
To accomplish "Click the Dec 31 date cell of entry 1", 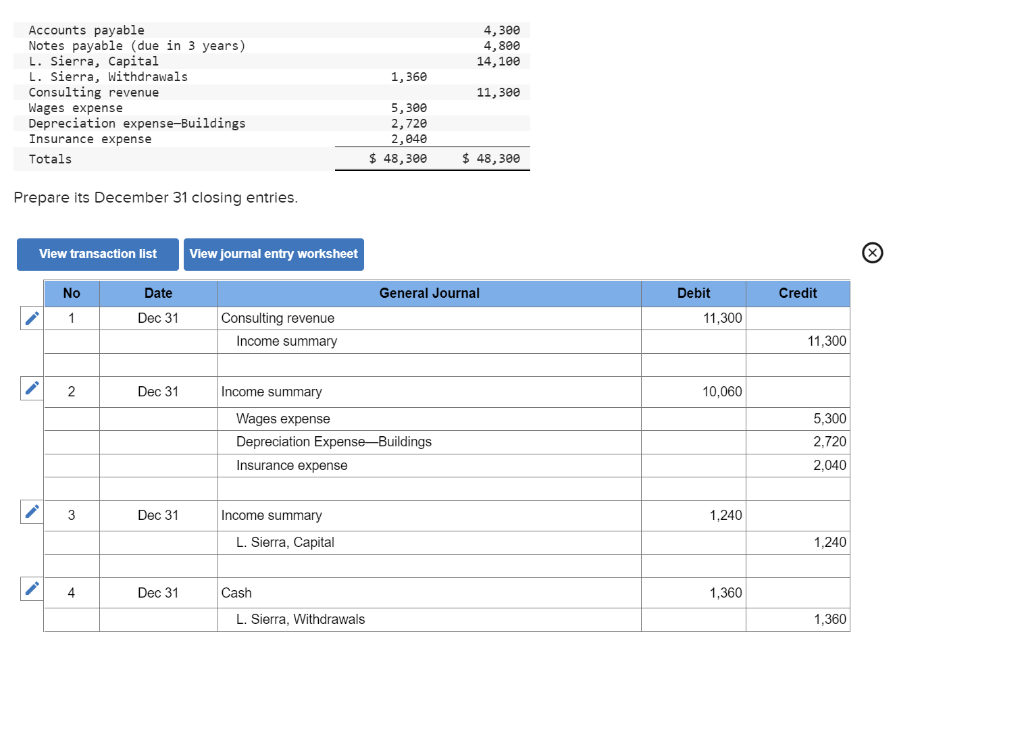I will pyautogui.click(x=157, y=317).
